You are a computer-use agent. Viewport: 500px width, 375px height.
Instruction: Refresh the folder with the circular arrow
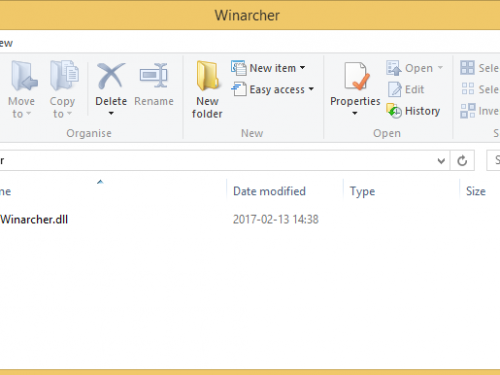tap(462, 161)
